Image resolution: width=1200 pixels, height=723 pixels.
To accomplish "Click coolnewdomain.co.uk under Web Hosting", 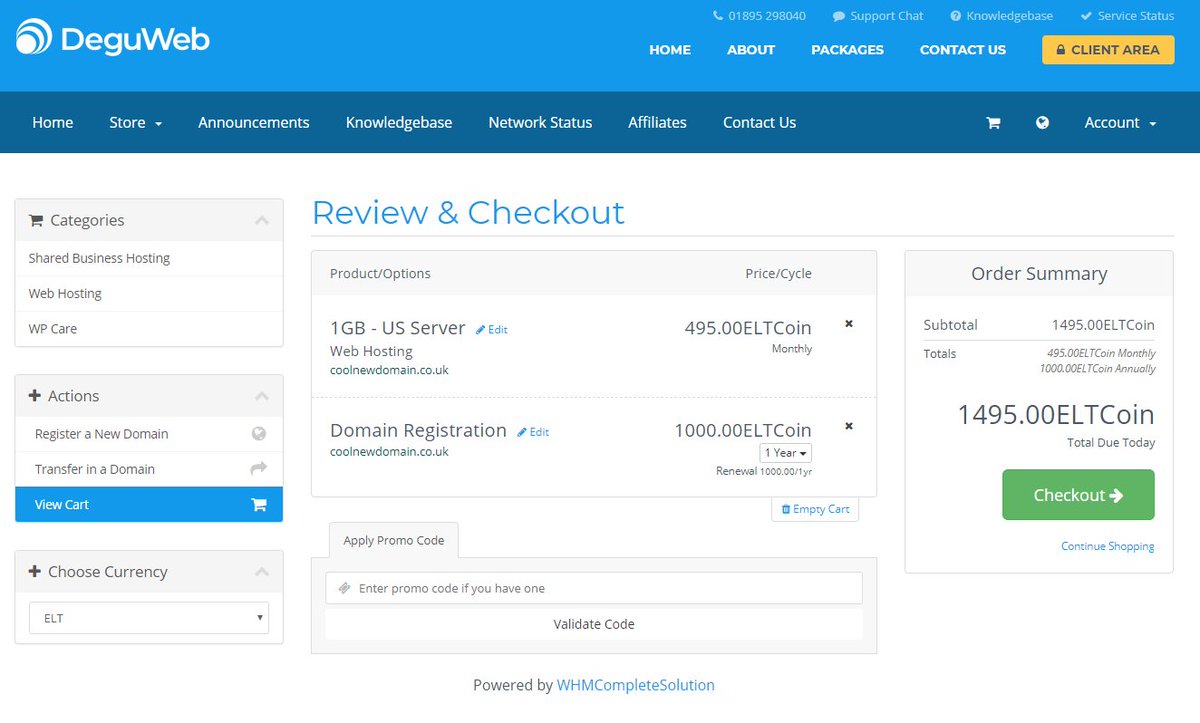I will [x=389, y=370].
